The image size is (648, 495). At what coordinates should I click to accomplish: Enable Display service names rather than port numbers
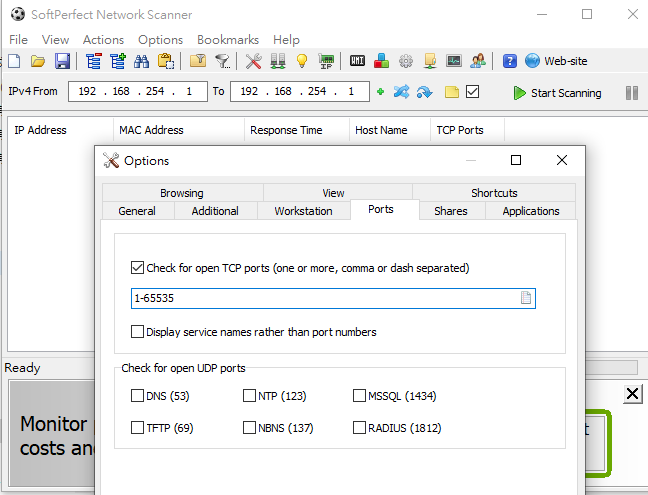coord(137,332)
